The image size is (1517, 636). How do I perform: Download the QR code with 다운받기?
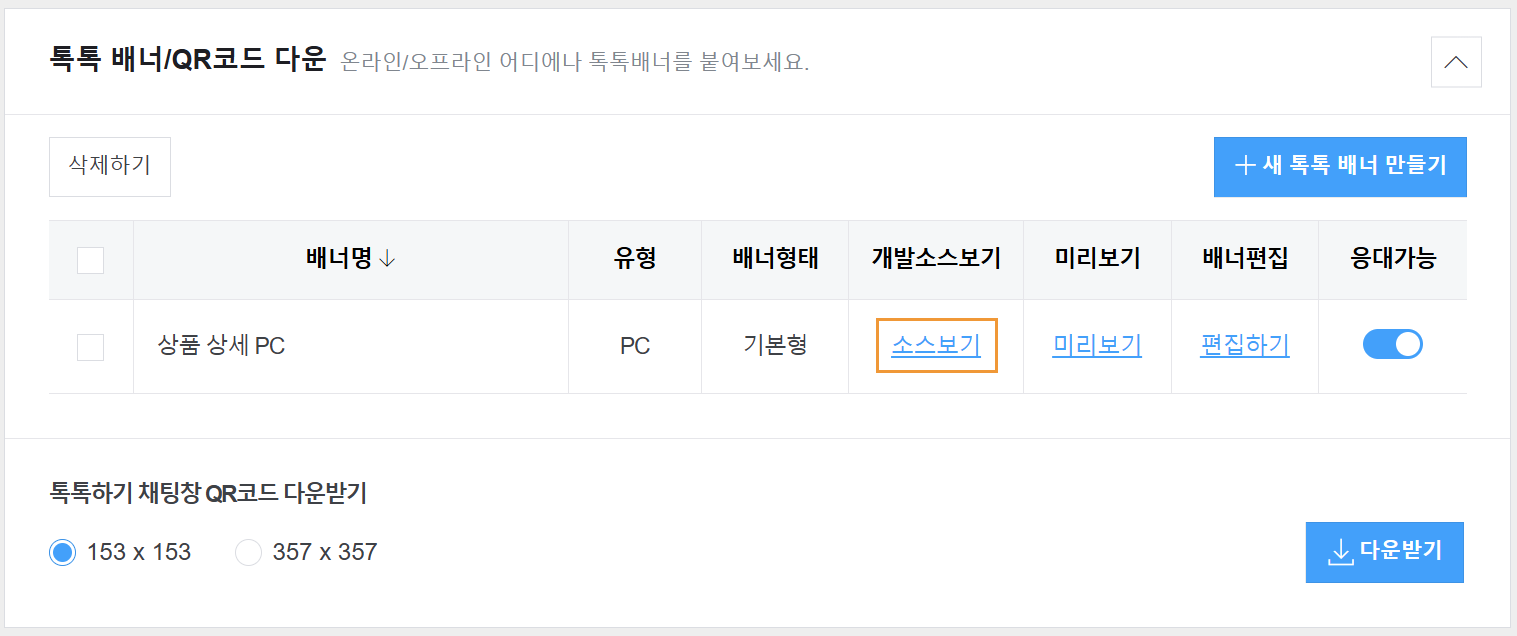[x=1384, y=551]
